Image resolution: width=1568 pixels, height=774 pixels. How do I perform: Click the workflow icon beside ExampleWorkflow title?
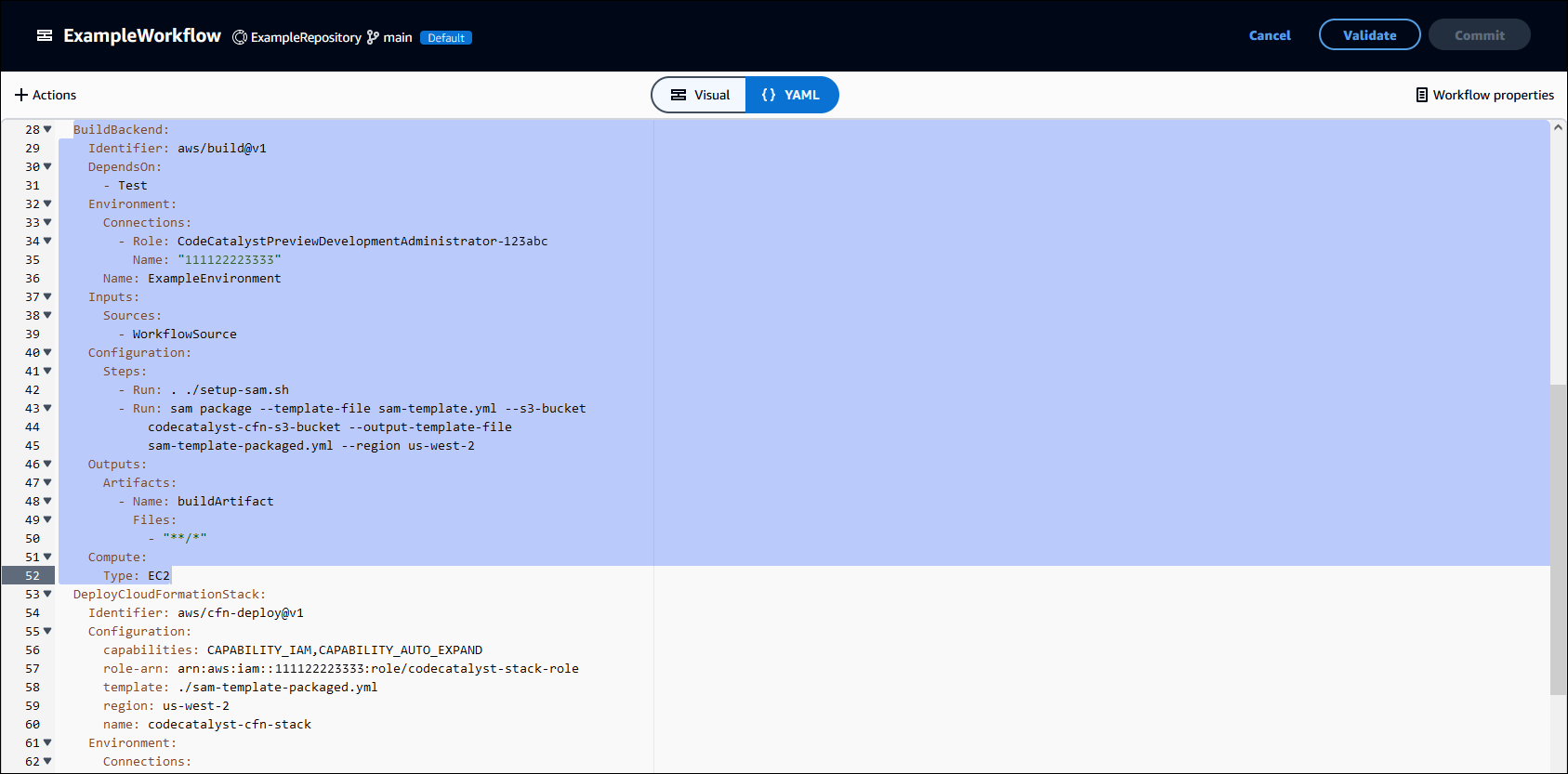(x=44, y=35)
